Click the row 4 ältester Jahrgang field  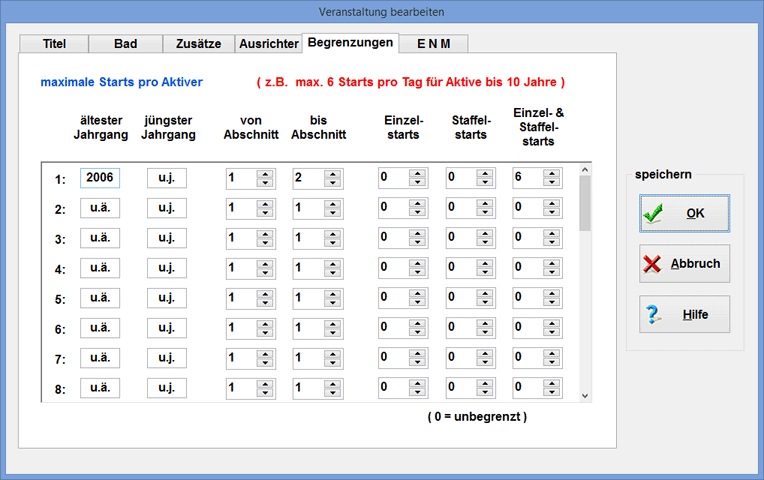pos(100,268)
